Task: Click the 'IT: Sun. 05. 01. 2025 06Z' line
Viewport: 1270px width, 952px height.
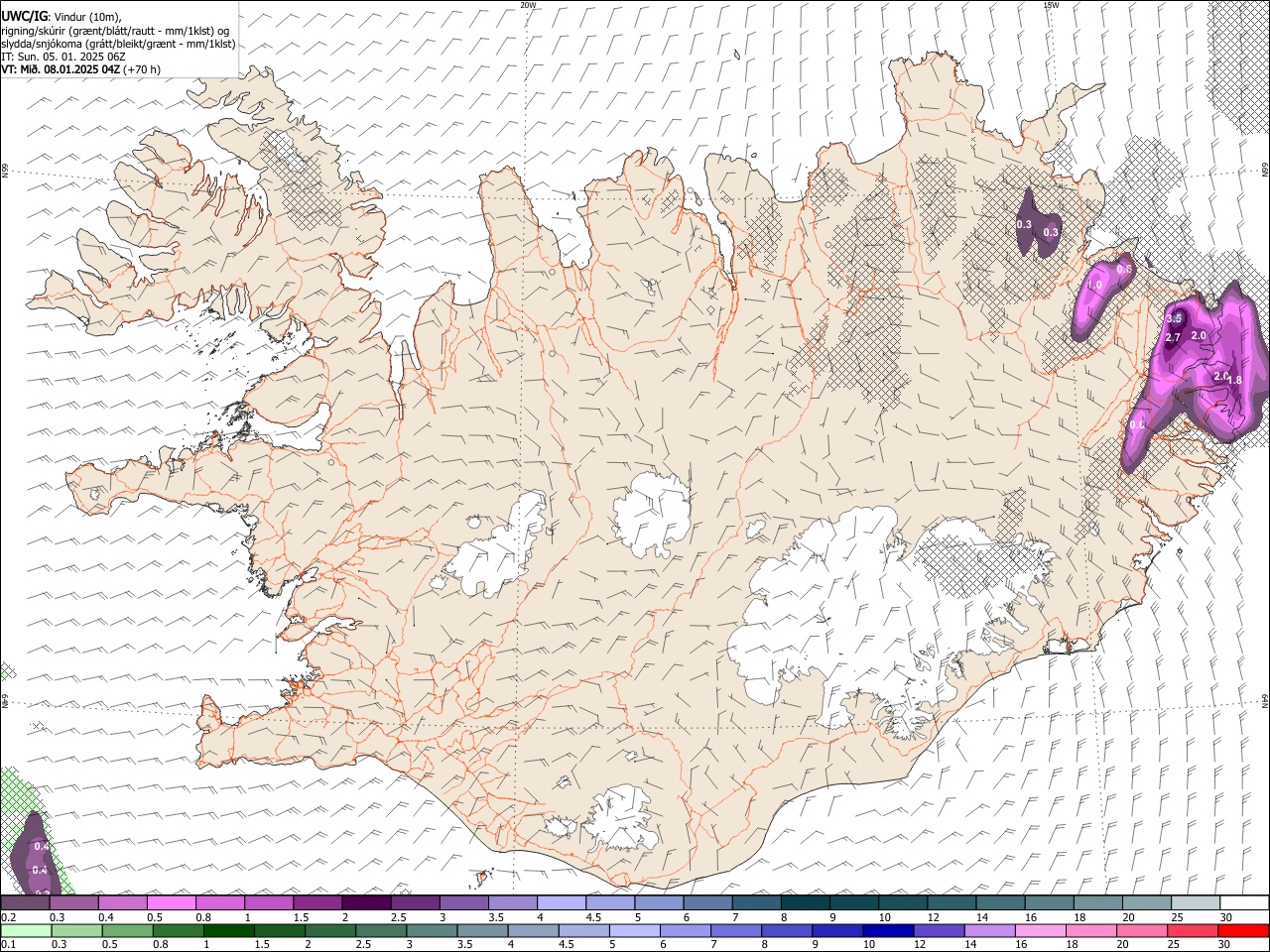Action: coord(63,57)
